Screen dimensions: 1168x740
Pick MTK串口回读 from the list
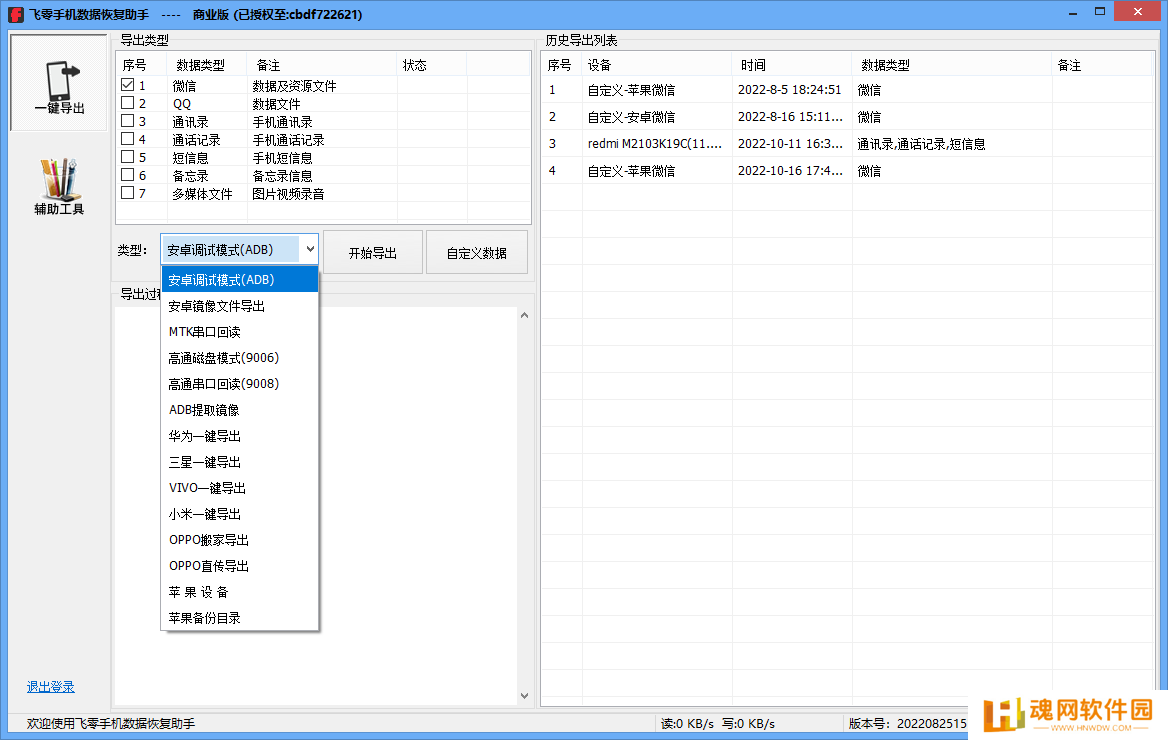click(x=240, y=332)
